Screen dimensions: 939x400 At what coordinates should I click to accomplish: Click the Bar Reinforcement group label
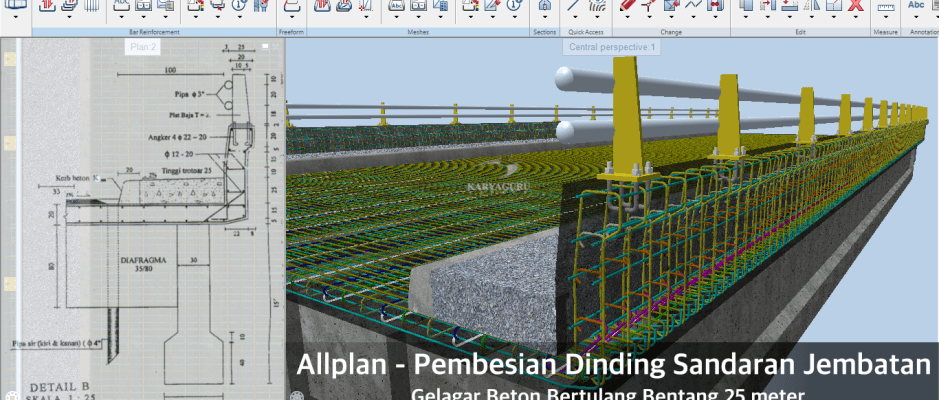(154, 32)
